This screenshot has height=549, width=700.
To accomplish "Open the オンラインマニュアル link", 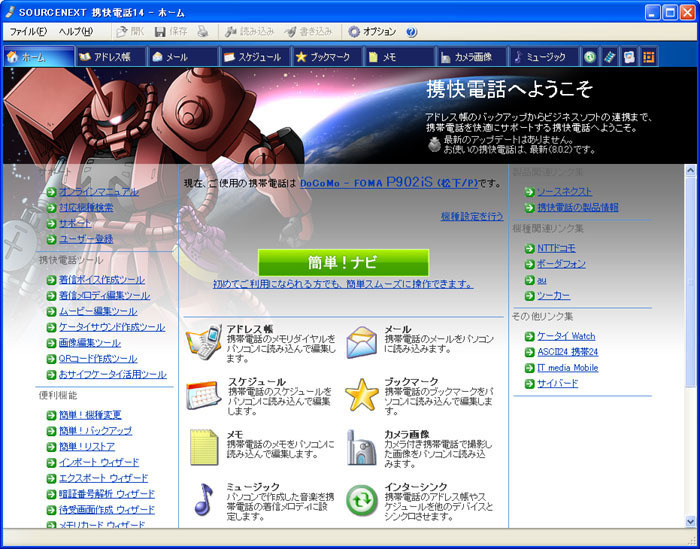I will click(99, 192).
